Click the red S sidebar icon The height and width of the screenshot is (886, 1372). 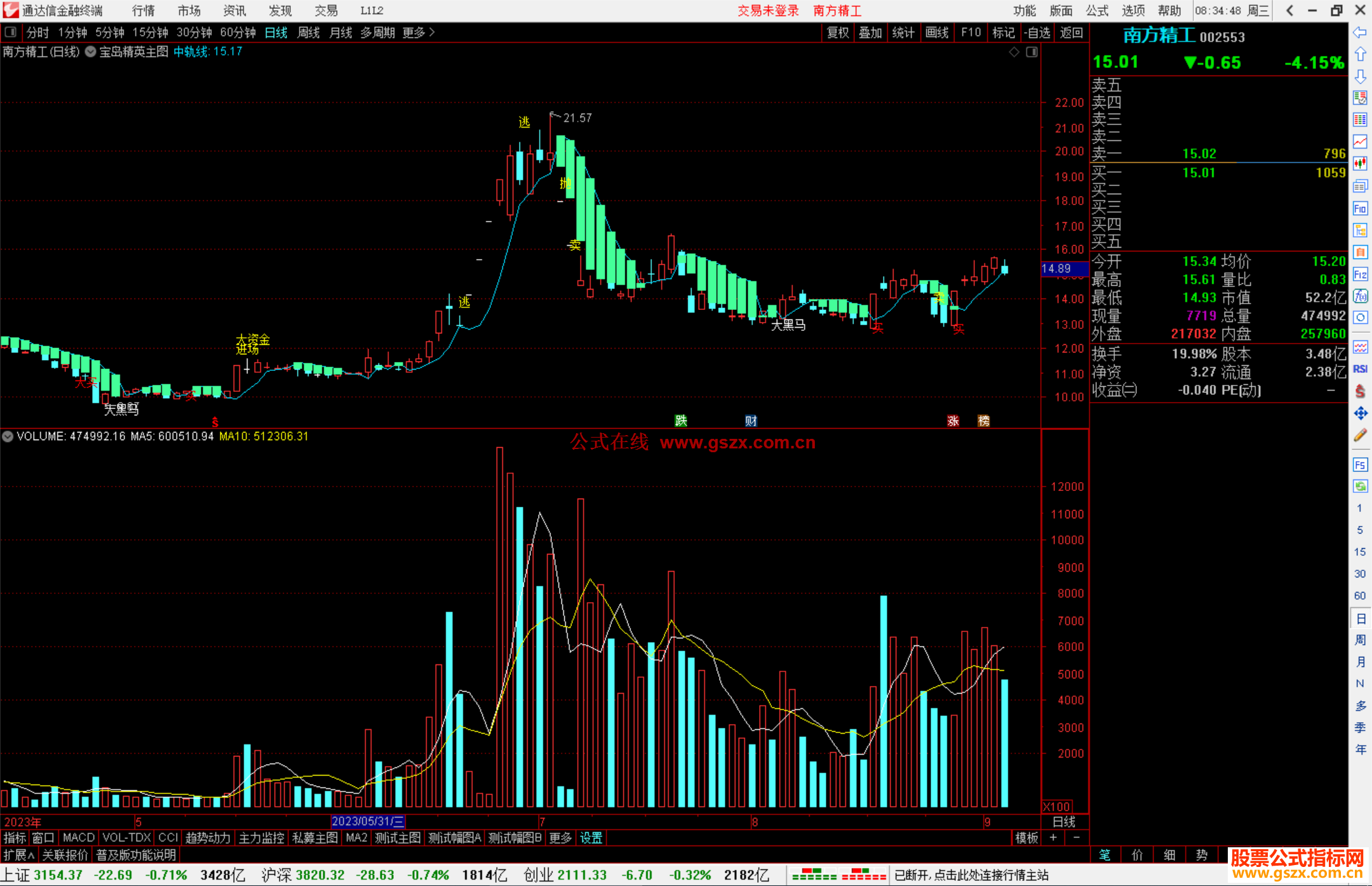1360,391
